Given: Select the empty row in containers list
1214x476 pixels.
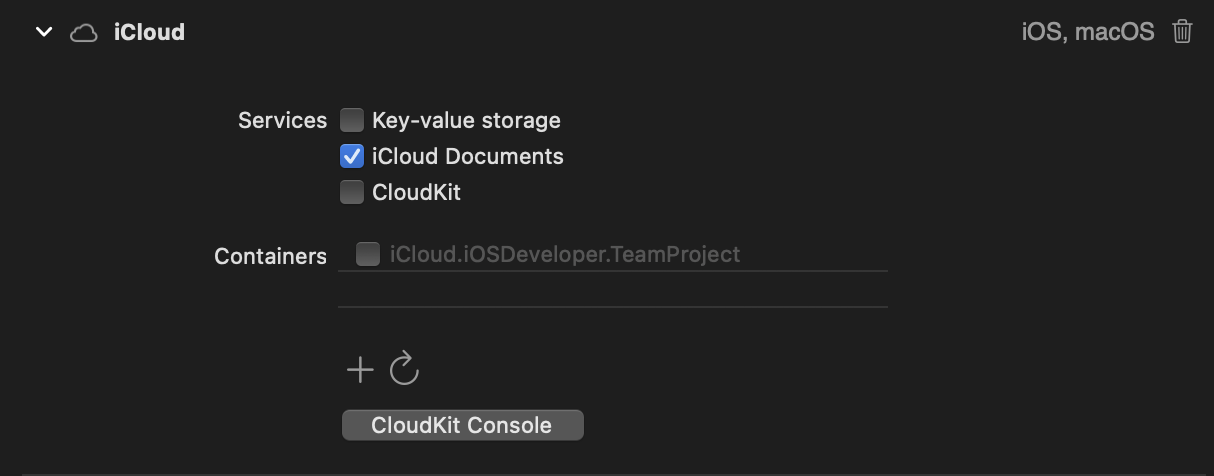Looking at the screenshot, I should (x=612, y=289).
